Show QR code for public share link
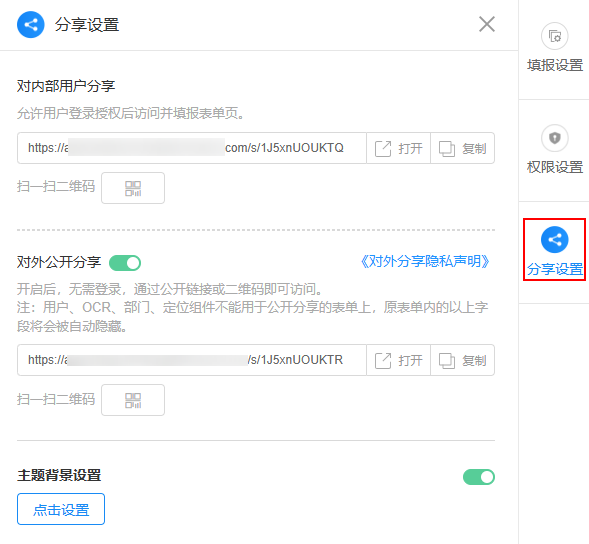Image resolution: width=589 pixels, height=544 pixels. [133, 400]
